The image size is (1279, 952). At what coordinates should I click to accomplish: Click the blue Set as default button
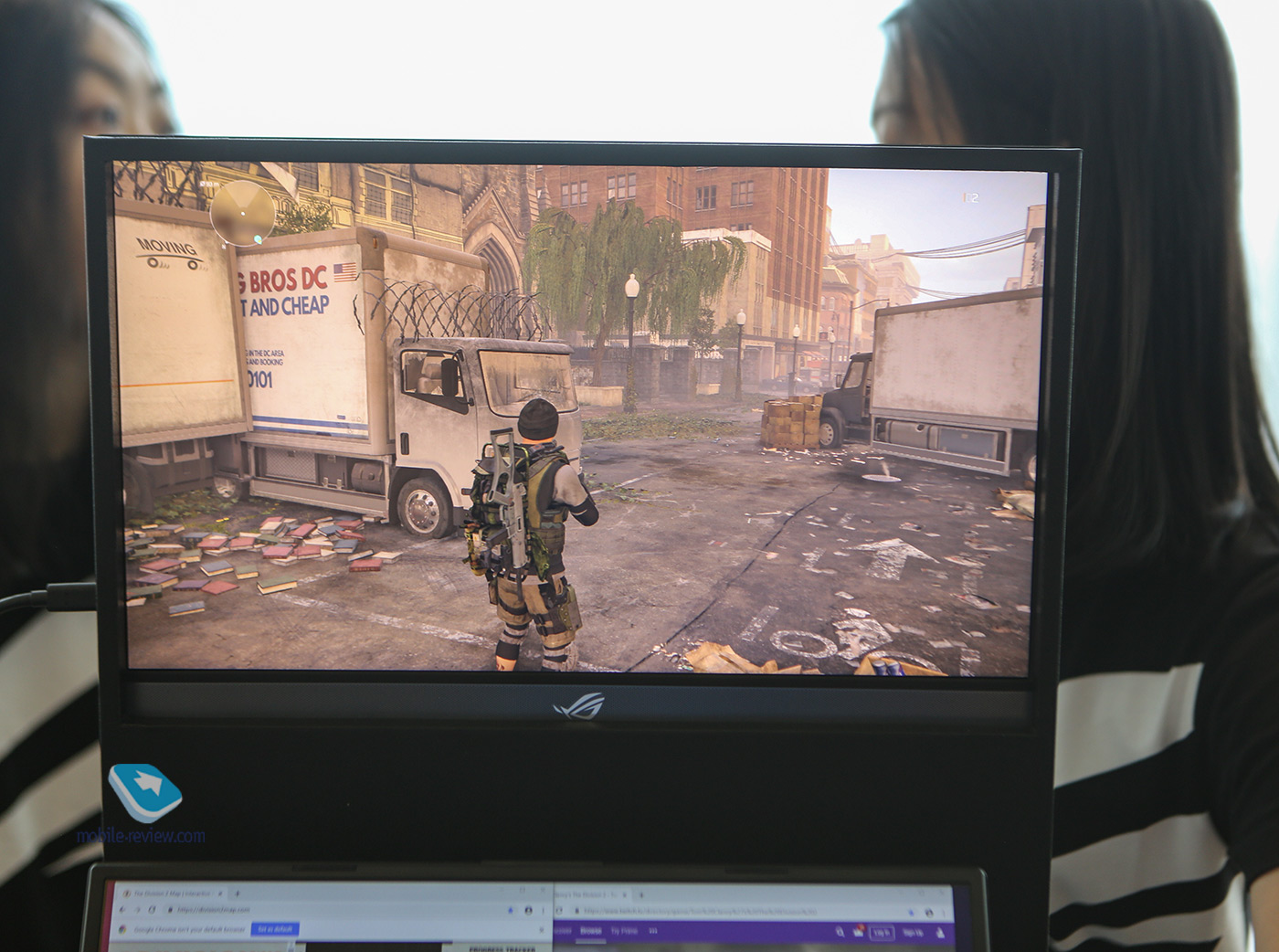pyautogui.click(x=275, y=929)
